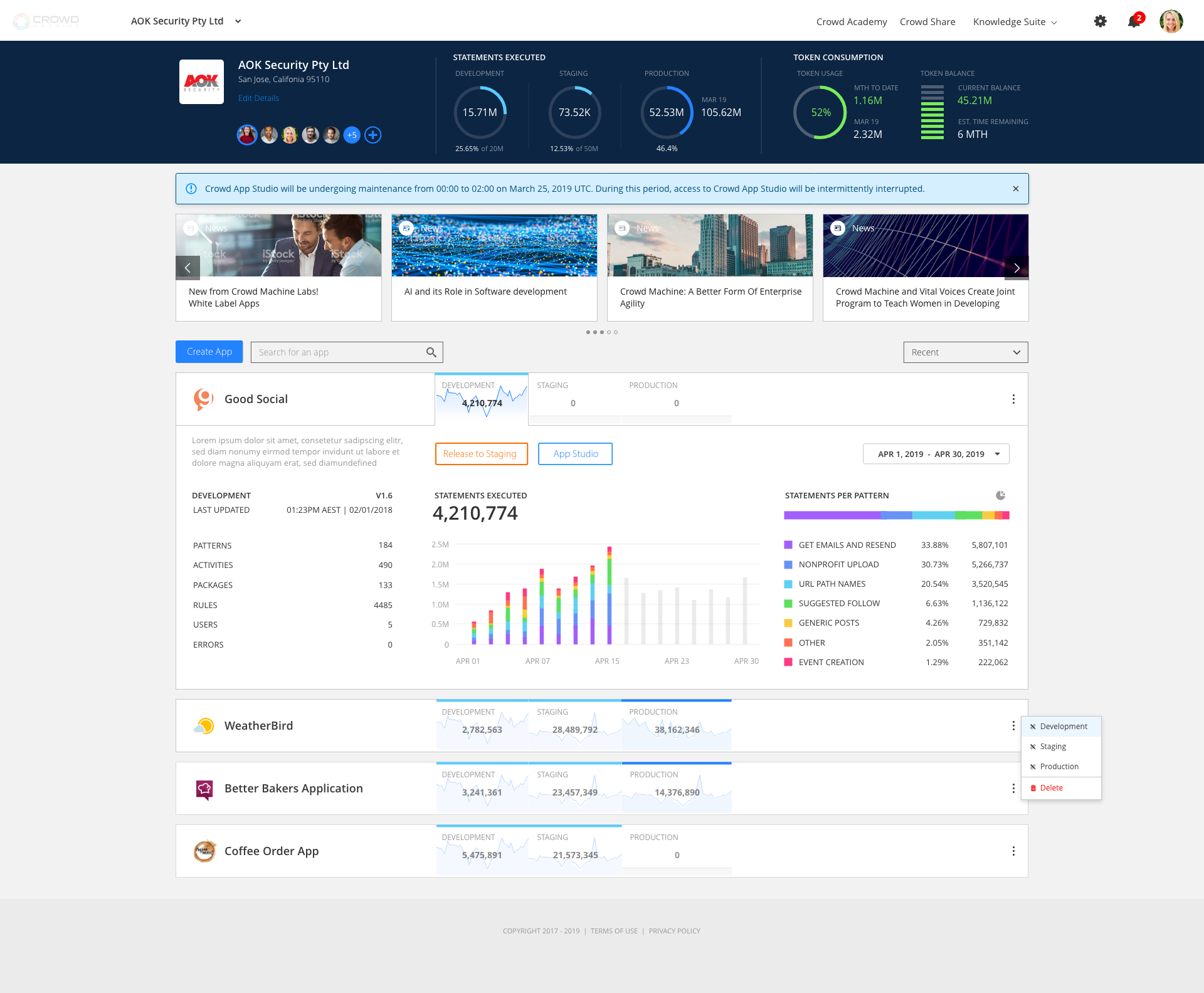The image size is (1204, 993).
Task: Open the APR 1 - APR 30 date range picker
Action: (936, 454)
